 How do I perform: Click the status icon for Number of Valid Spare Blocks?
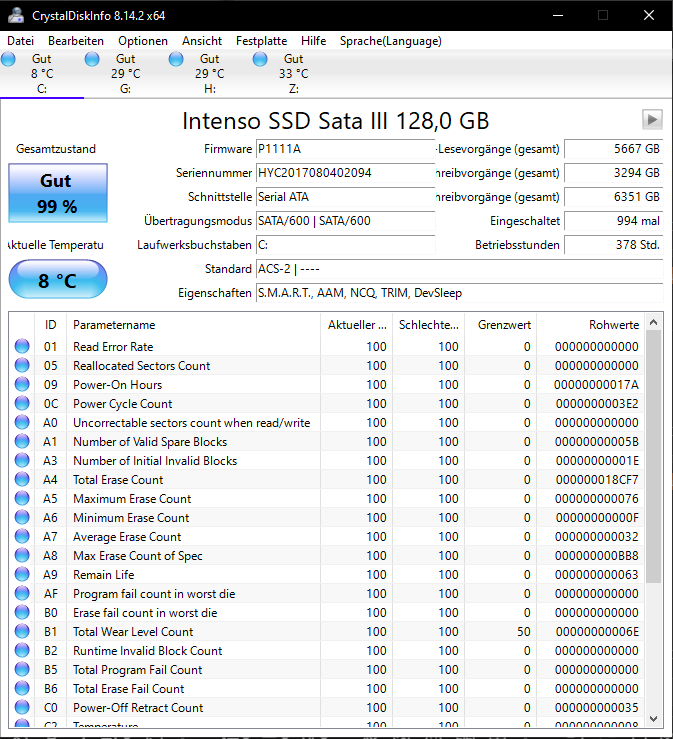pyautogui.click(x=22, y=442)
